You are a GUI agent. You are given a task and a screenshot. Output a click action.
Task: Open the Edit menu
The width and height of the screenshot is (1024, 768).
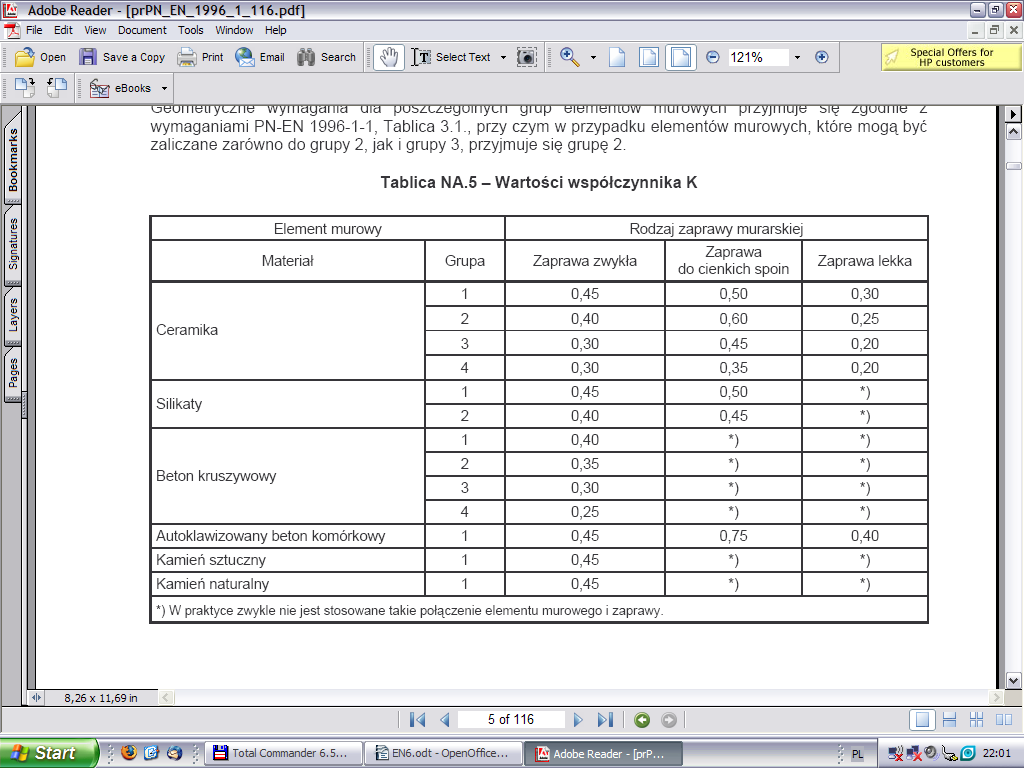63,30
